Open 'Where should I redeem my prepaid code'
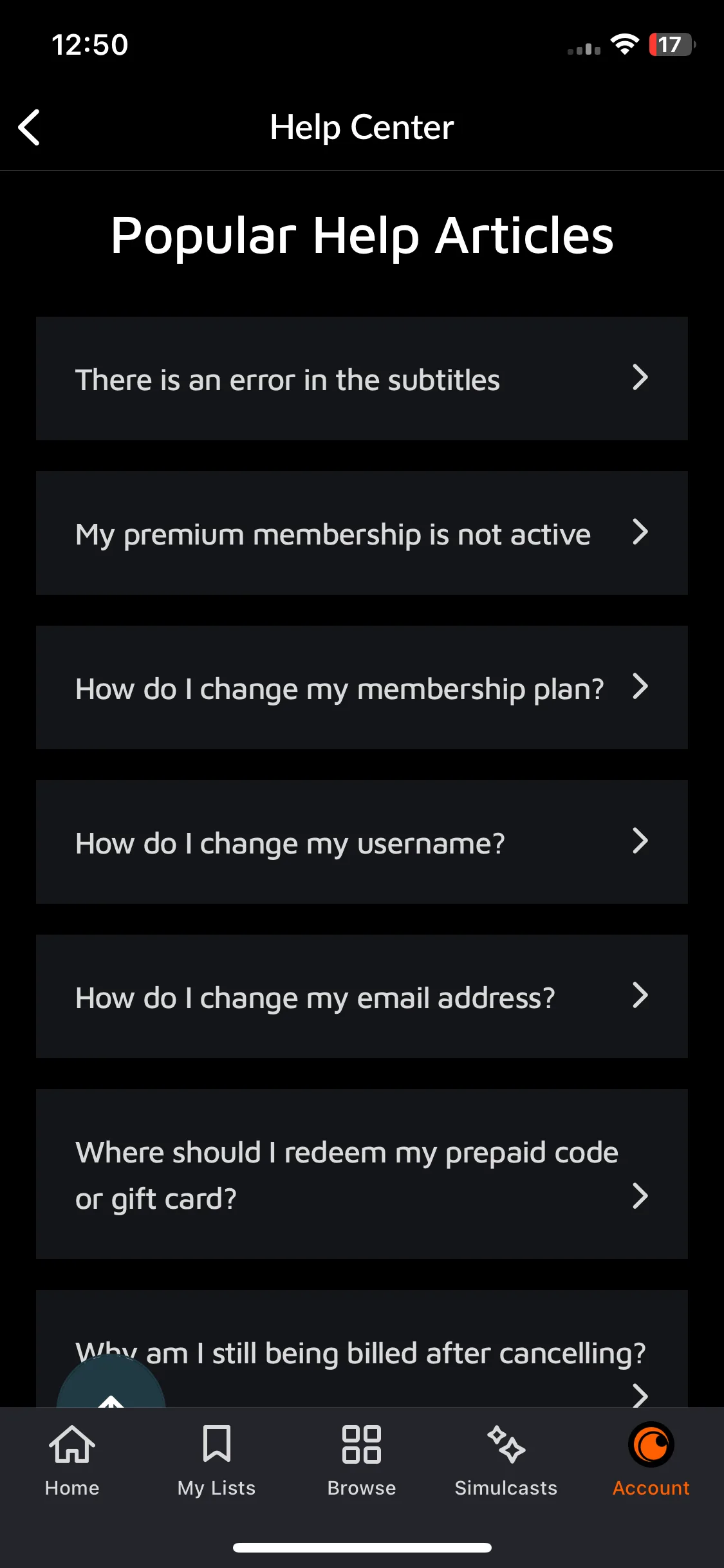 tap(362, 1174)
